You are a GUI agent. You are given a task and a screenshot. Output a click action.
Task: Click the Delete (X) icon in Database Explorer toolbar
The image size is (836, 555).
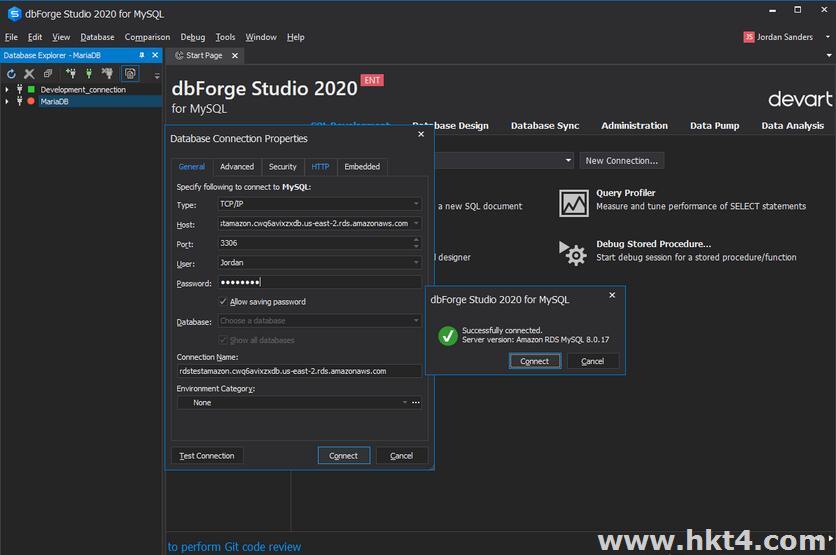point(29,74)
